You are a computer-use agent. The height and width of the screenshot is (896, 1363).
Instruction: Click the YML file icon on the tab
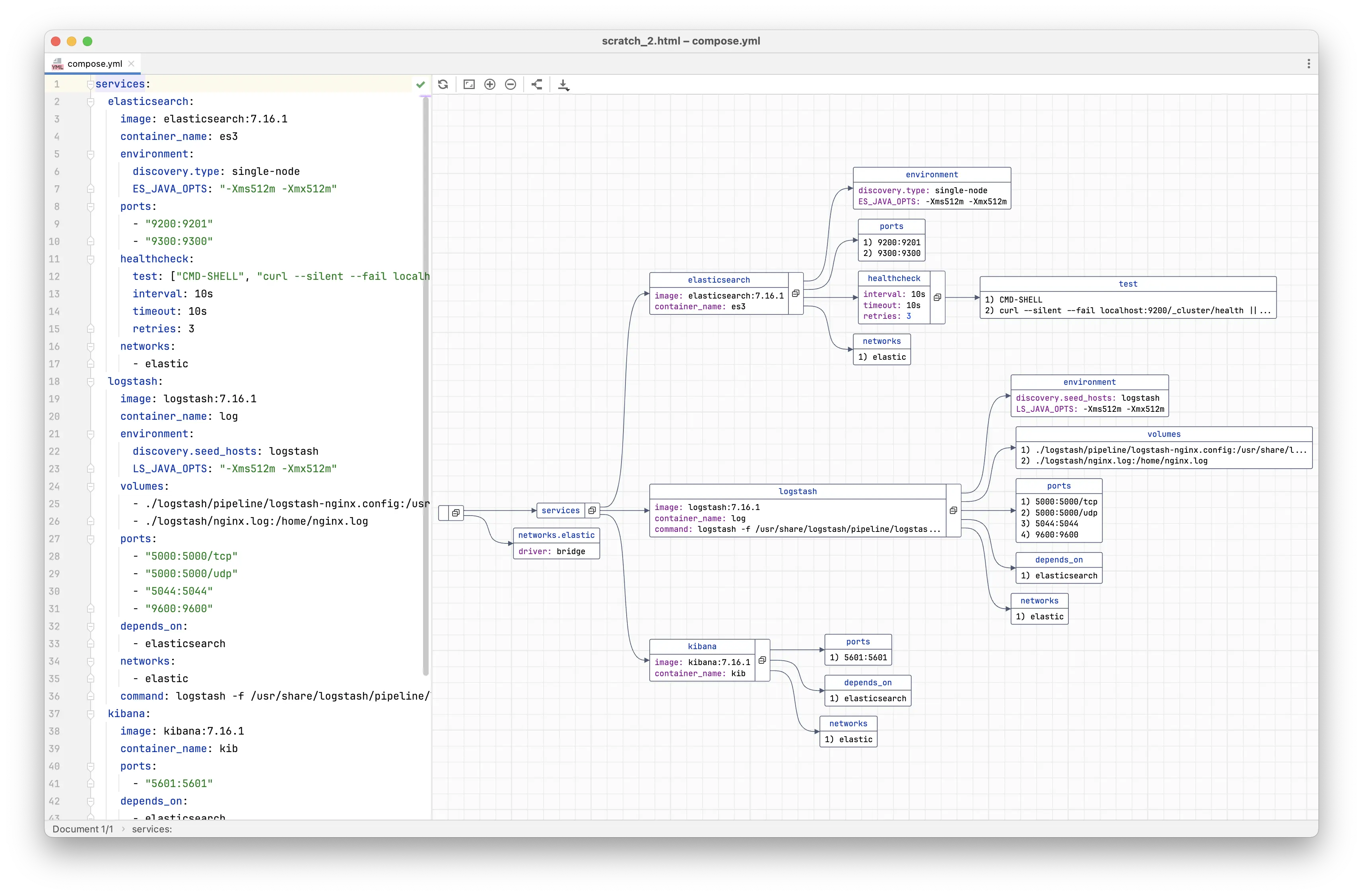(x=57, y=64)
